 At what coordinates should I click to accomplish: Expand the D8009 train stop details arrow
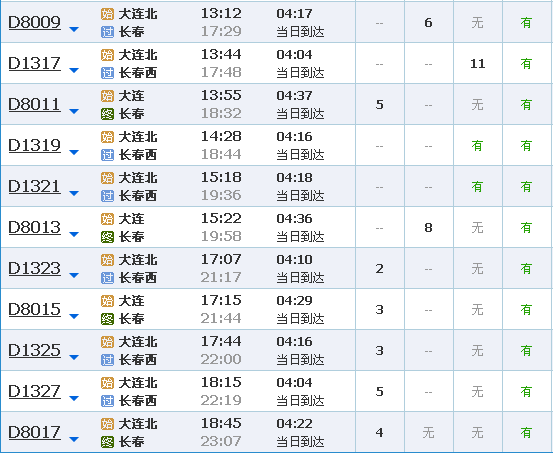pos(74,29)
